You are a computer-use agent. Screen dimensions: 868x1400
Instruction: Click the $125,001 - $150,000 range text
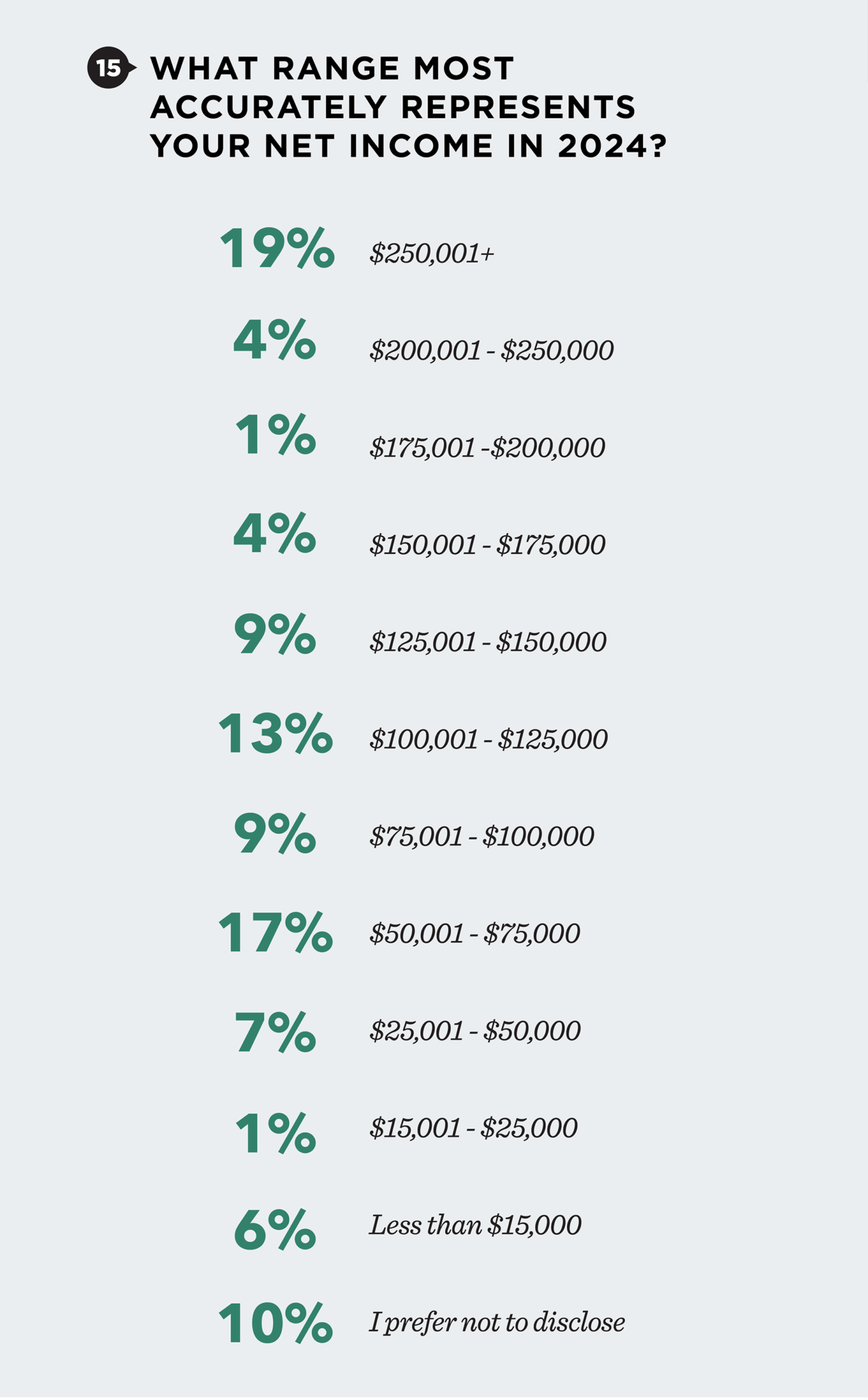click(x=488, y=642)
